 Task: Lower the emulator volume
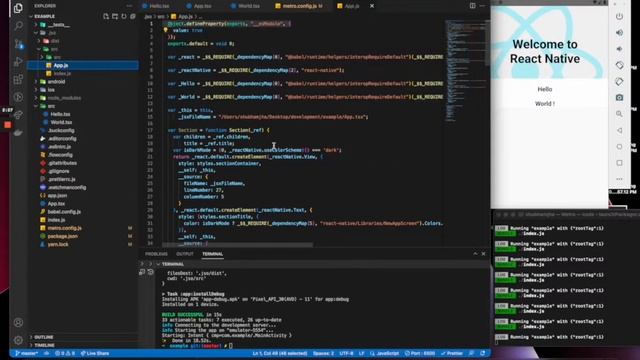click(619, 49)
